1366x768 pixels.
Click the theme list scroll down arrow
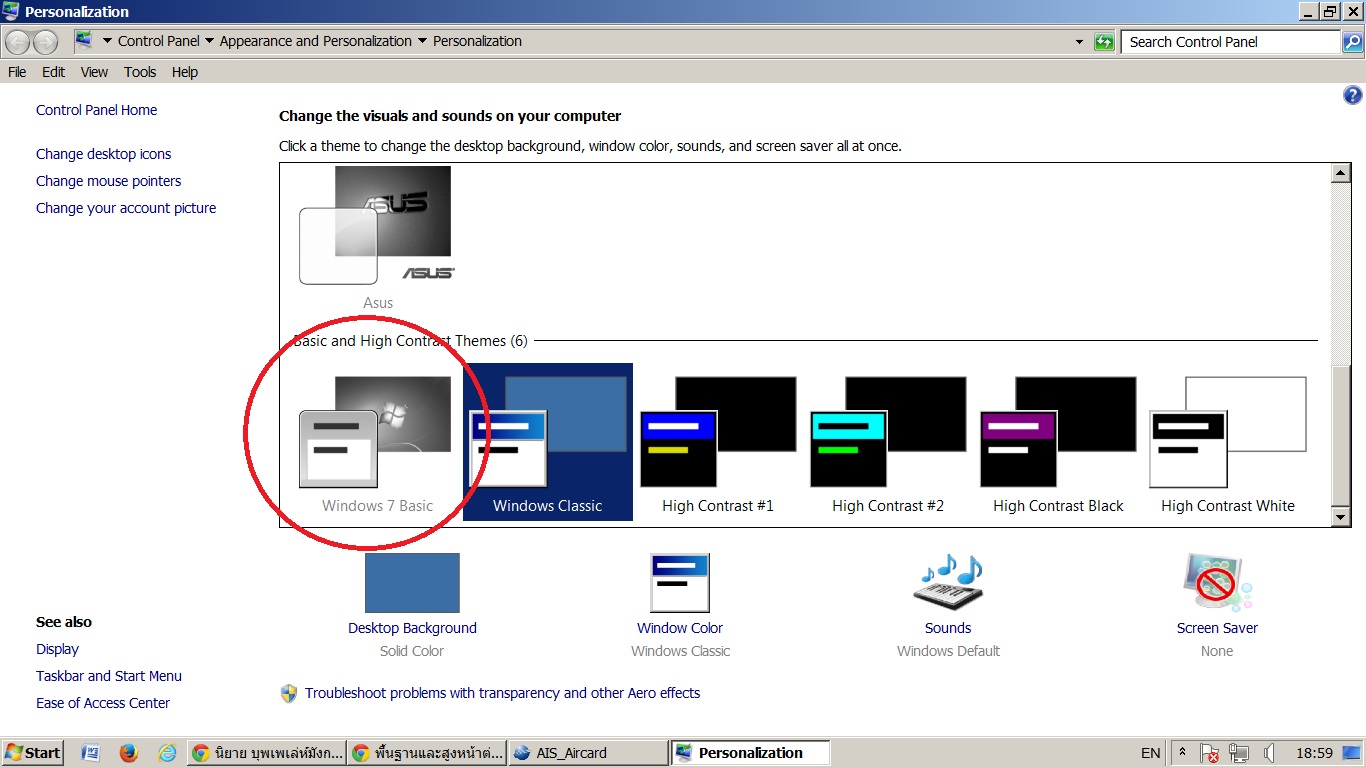(1342, 517)
